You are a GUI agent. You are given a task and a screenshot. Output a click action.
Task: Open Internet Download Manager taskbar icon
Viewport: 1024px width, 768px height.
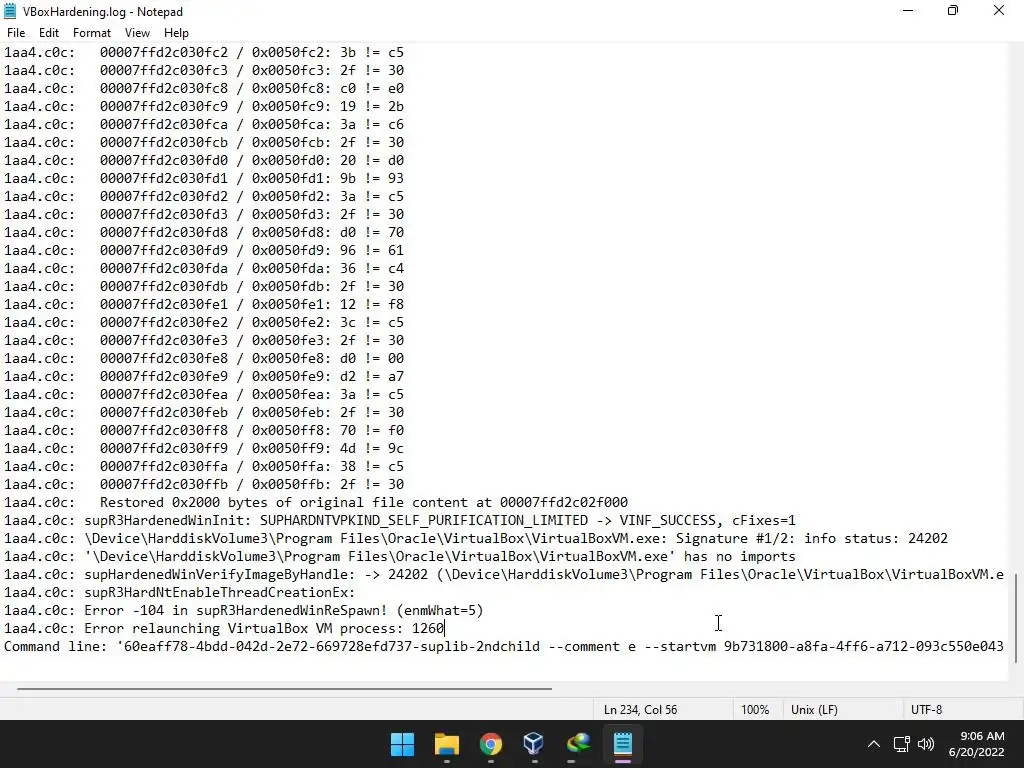(x=578, y=744)
